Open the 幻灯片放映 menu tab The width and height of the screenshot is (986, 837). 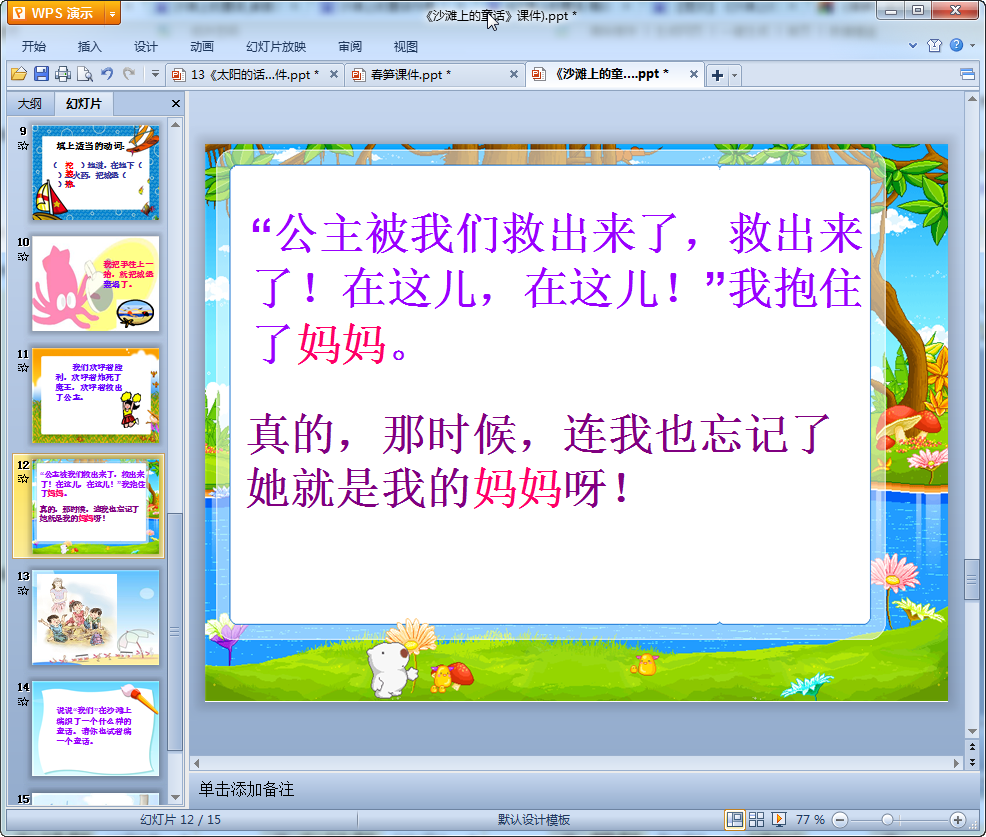tap(276, 47)
